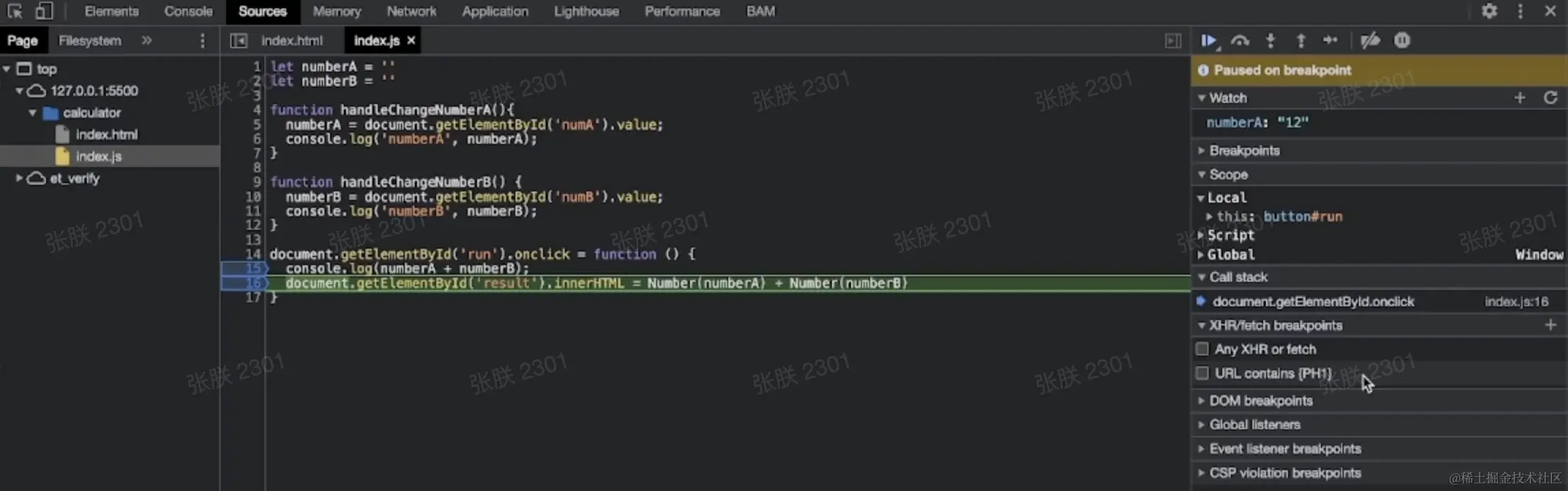The image size is (1568, 491).
Task: Collapse the top frame tree node
Action: click(x=6, y=69)
